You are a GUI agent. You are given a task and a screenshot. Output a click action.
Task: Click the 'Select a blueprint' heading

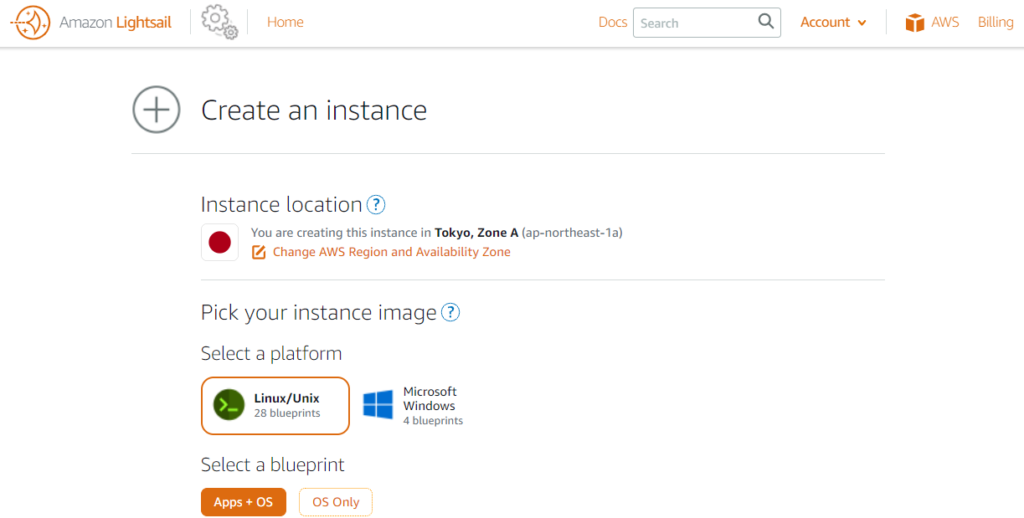(272, 465)
